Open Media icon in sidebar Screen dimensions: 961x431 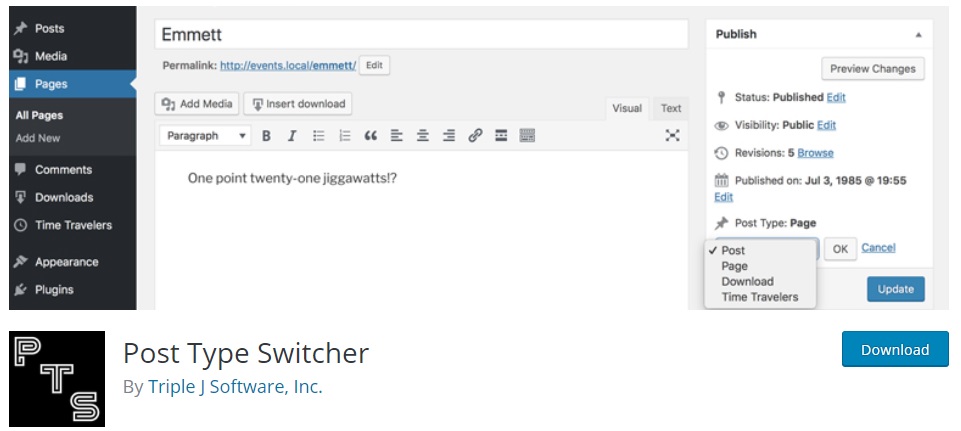(21, 56)
